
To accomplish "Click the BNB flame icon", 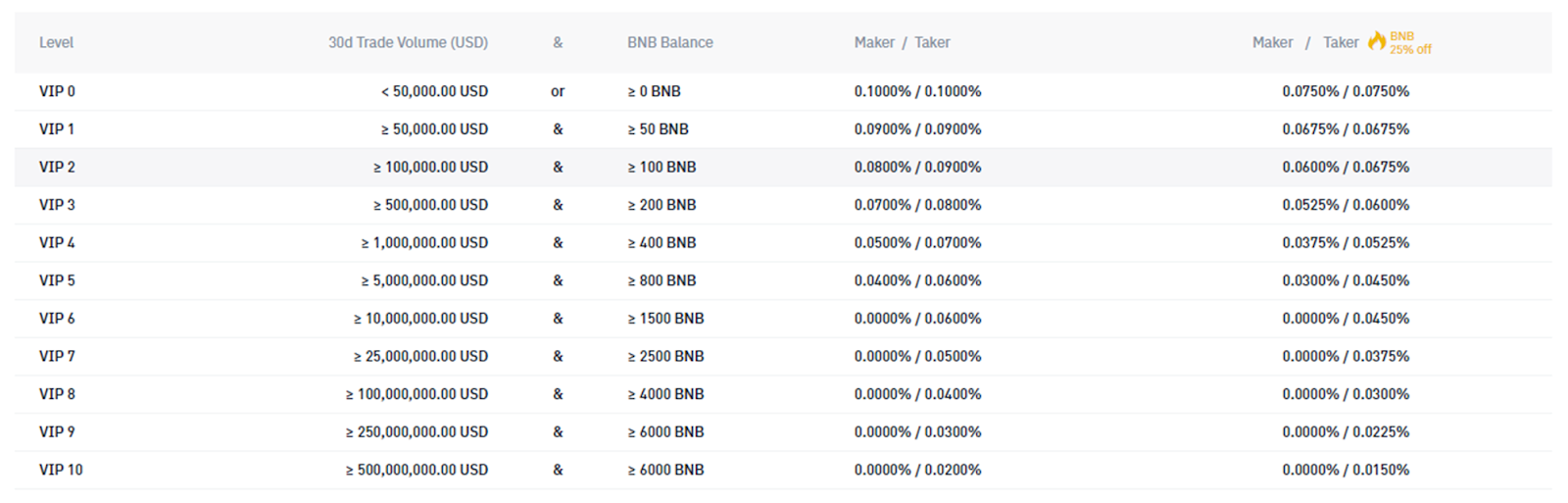I will 1377,41.
